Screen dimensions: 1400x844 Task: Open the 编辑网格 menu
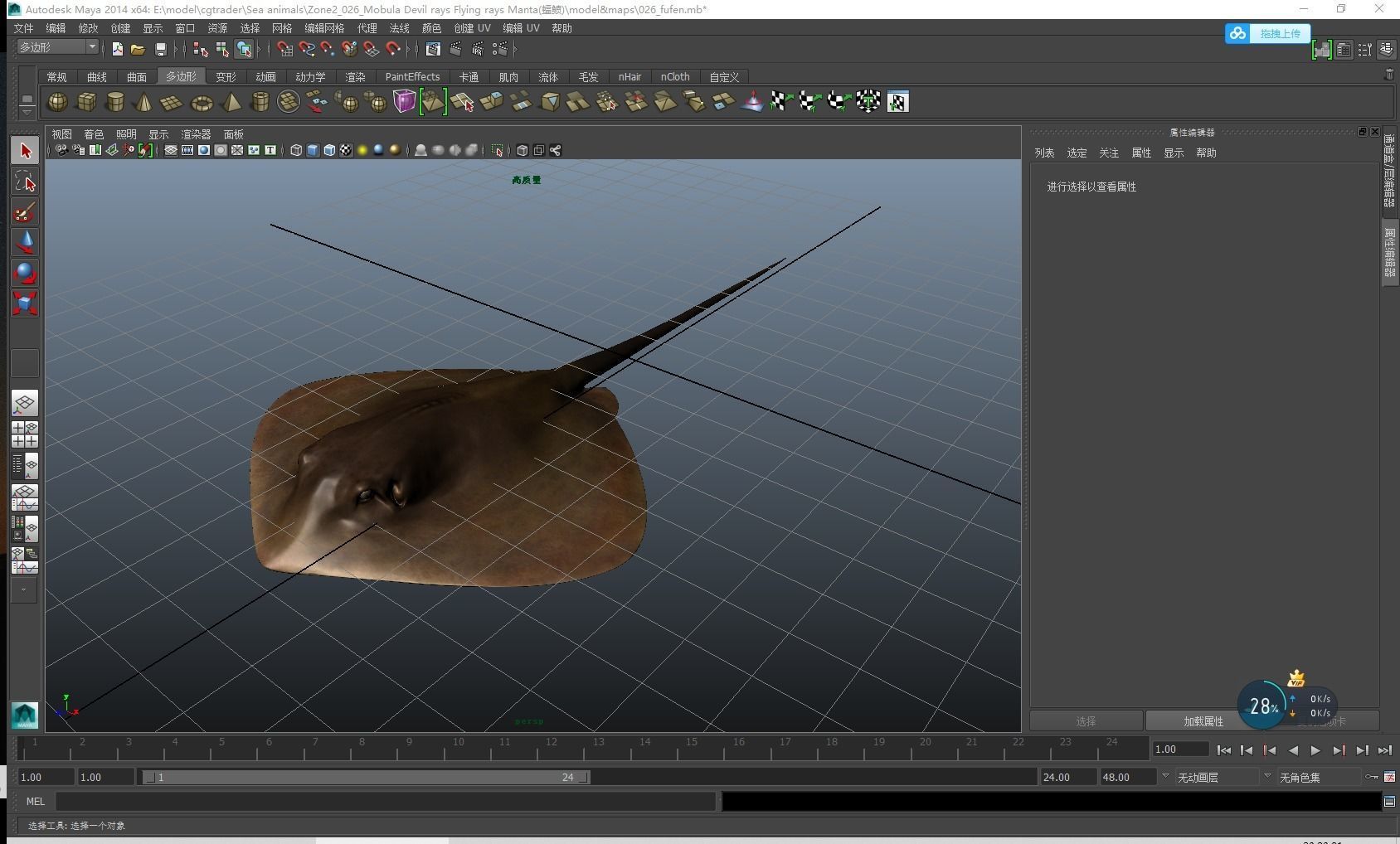(x=323, y=28)
